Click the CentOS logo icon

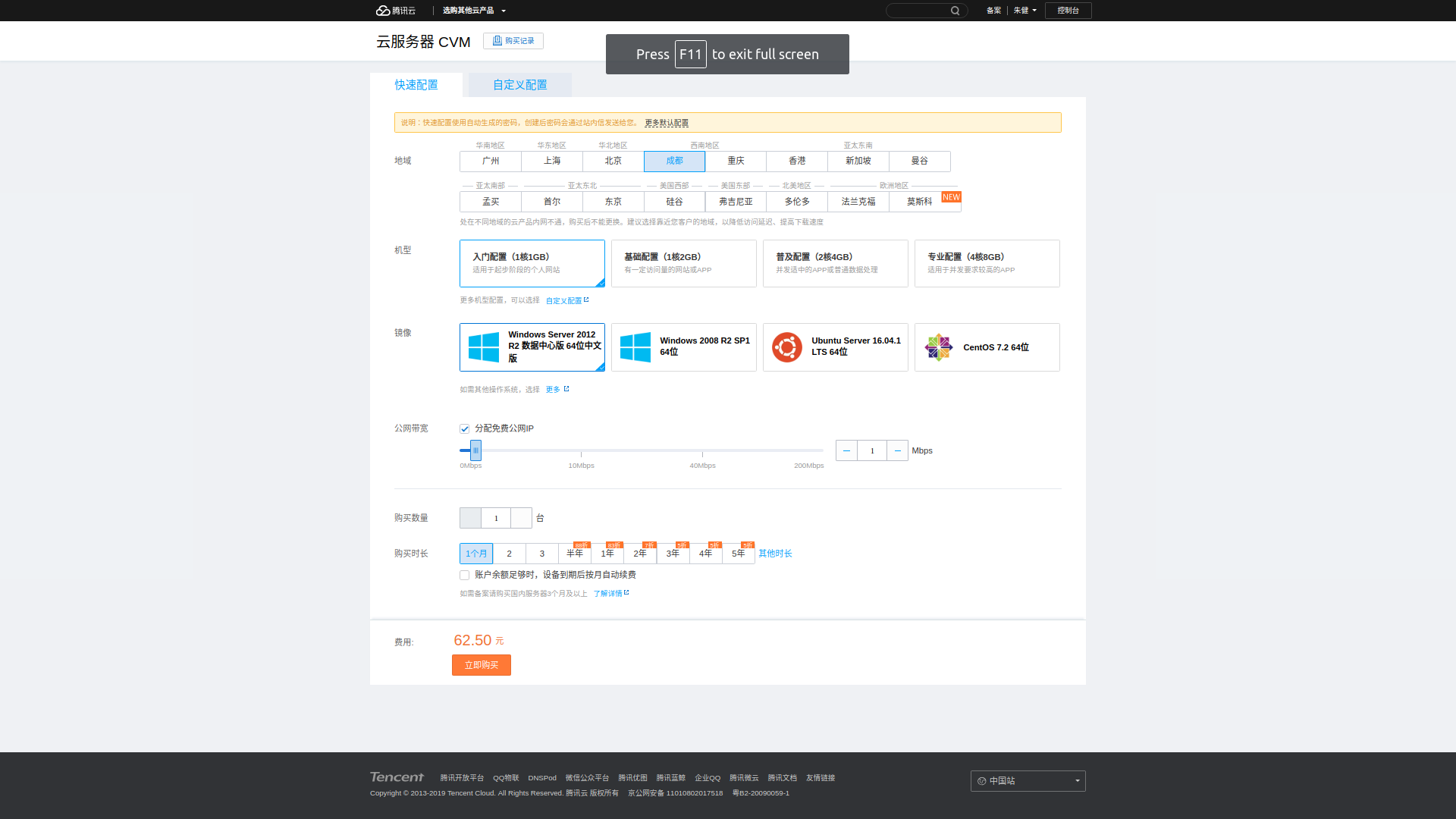939,347
